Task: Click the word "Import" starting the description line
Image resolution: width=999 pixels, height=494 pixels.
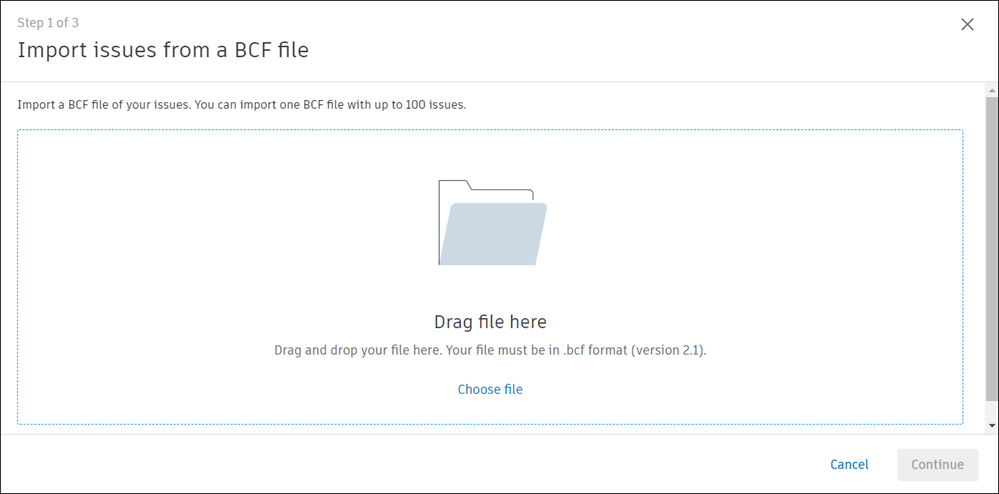Action: tap(37, 104)
